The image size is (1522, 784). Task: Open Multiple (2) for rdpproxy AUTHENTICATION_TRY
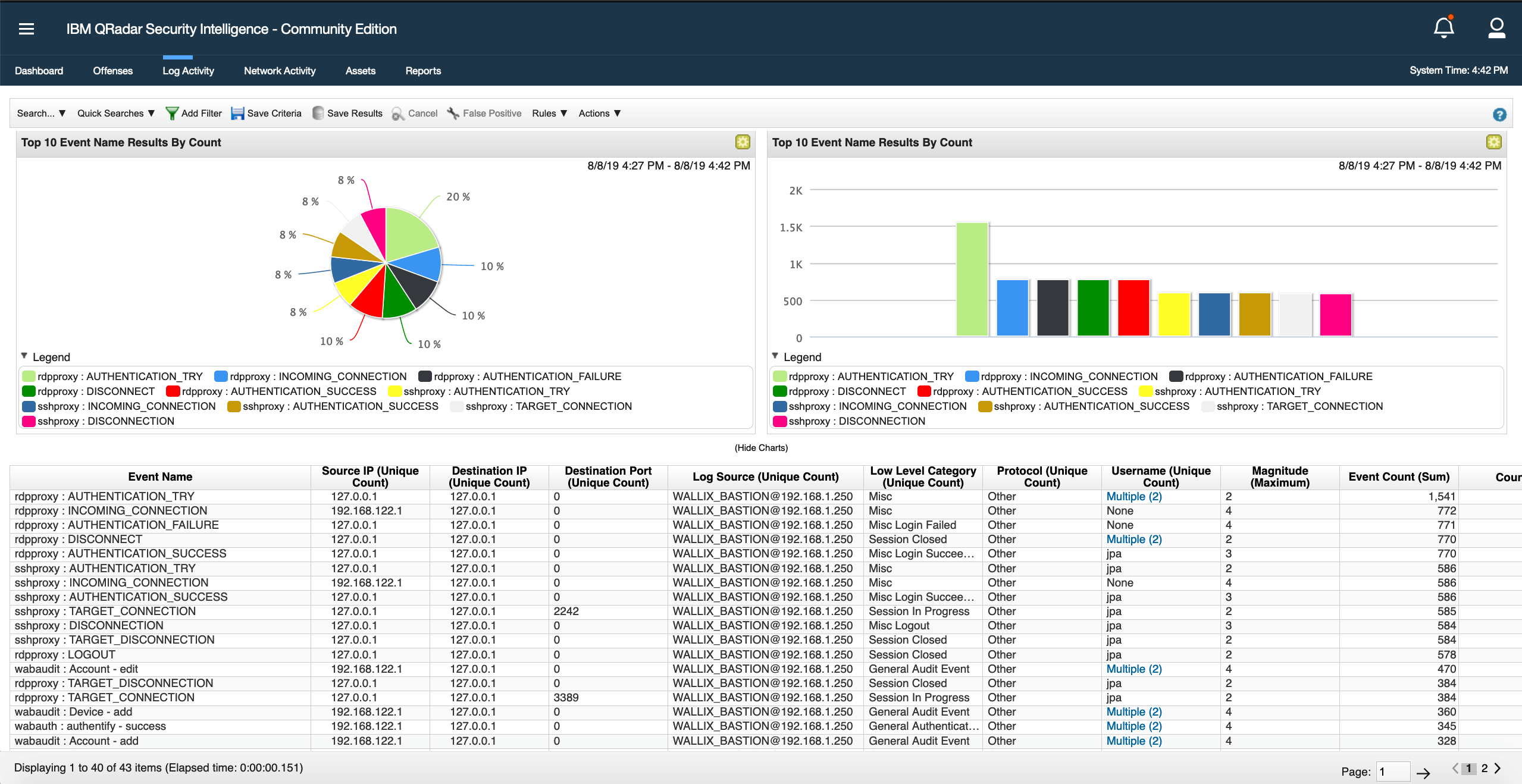(x=1134, y=496)
